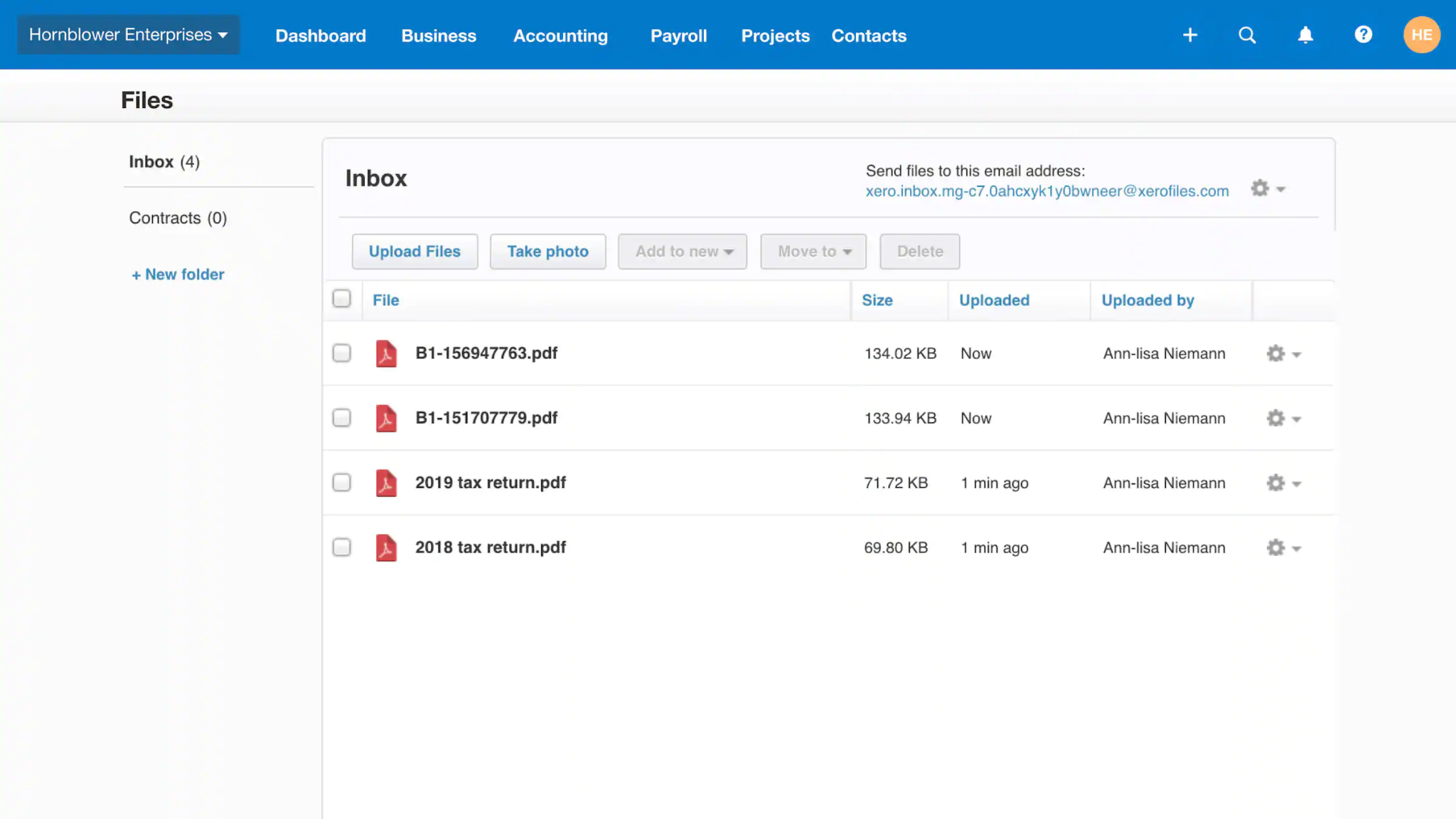Check the box for B1-151707779.pdf
The width and height of the screenshot is (1456, 819).
(342, 418)
